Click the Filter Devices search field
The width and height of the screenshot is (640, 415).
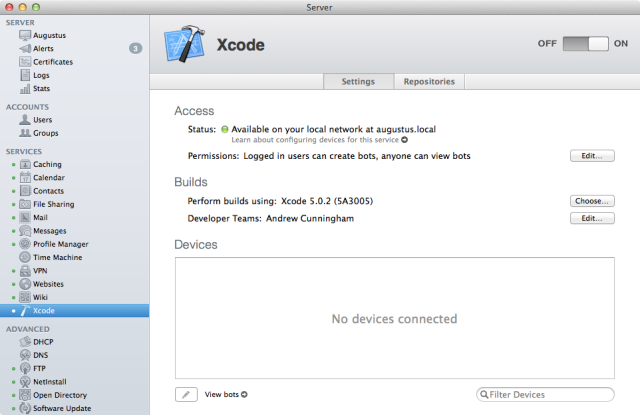[545, 395]
